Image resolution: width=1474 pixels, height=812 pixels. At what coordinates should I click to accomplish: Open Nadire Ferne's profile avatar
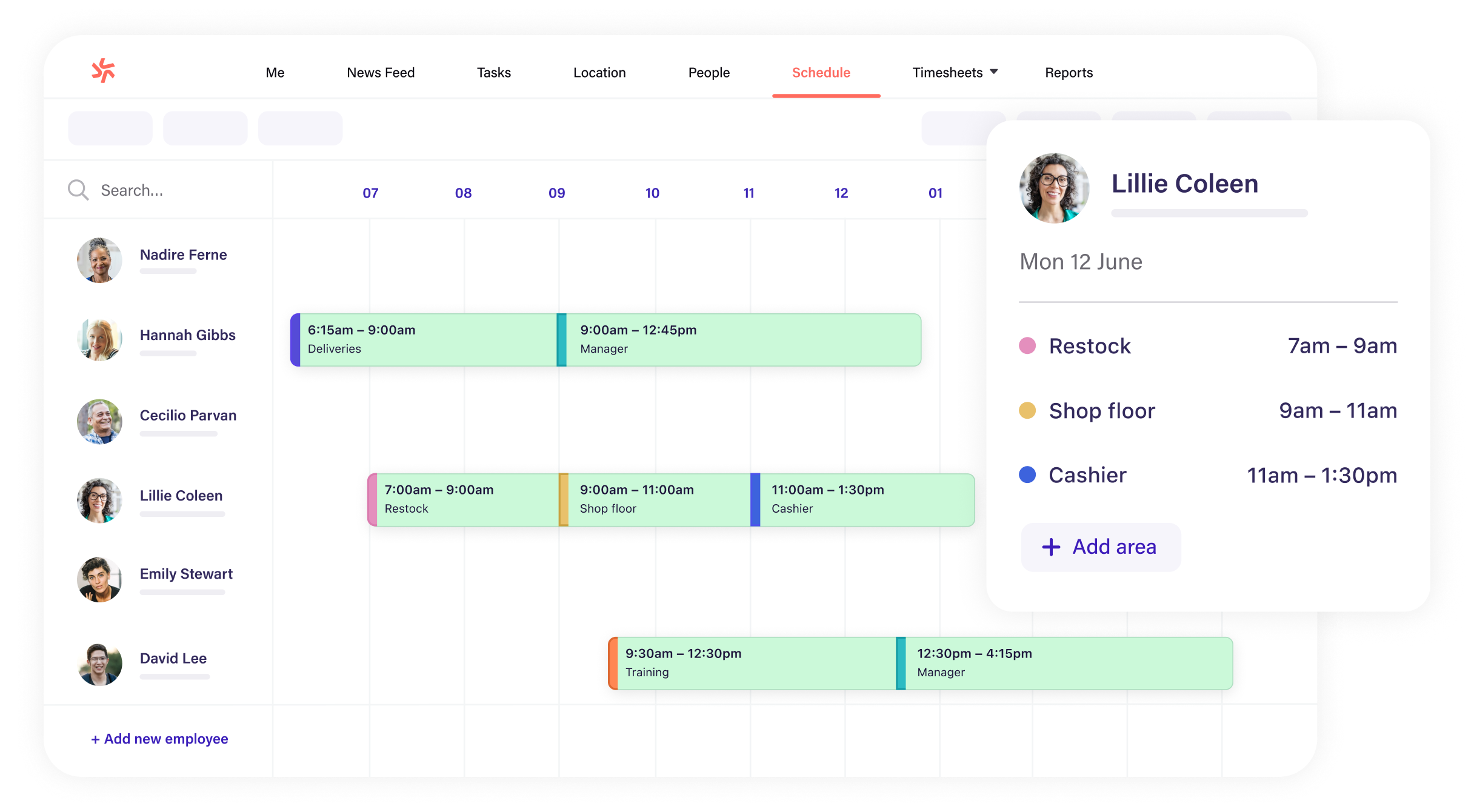tap(100, 261)
